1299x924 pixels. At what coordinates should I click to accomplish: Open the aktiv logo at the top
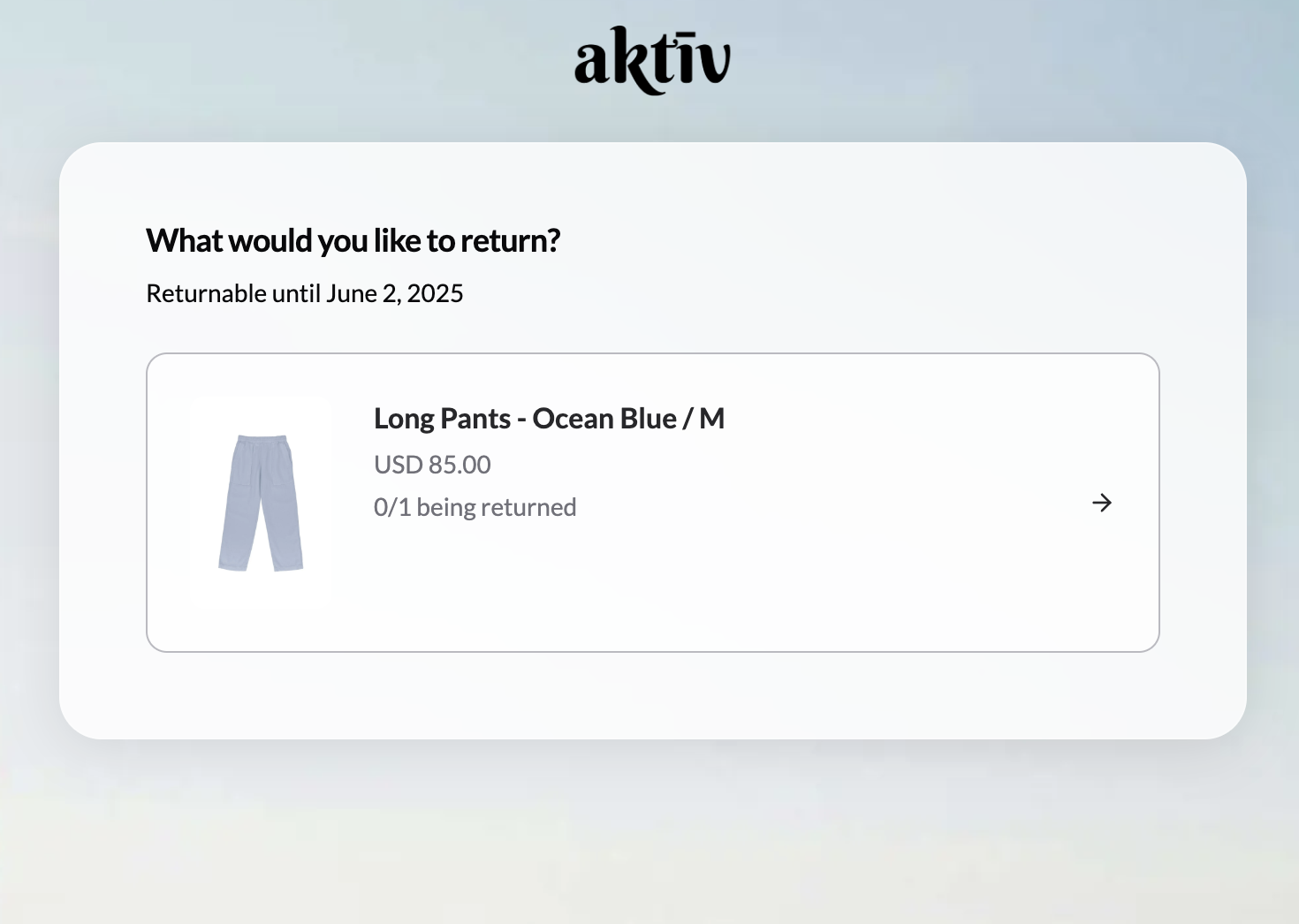click(x=652, y=60)
